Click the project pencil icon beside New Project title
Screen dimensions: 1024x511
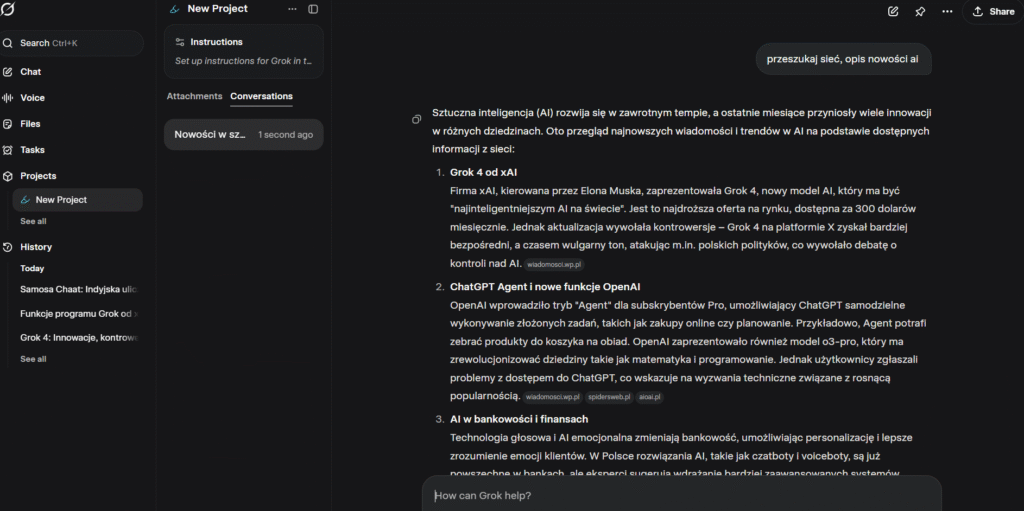click(174, 9)
